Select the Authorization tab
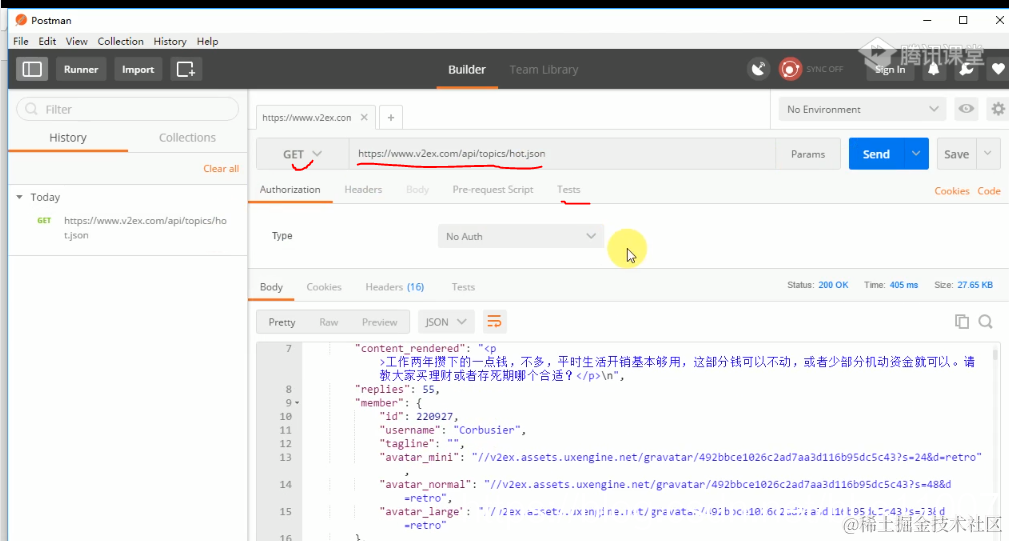The width and height of the screenshot is (1009, 541). 290,190
